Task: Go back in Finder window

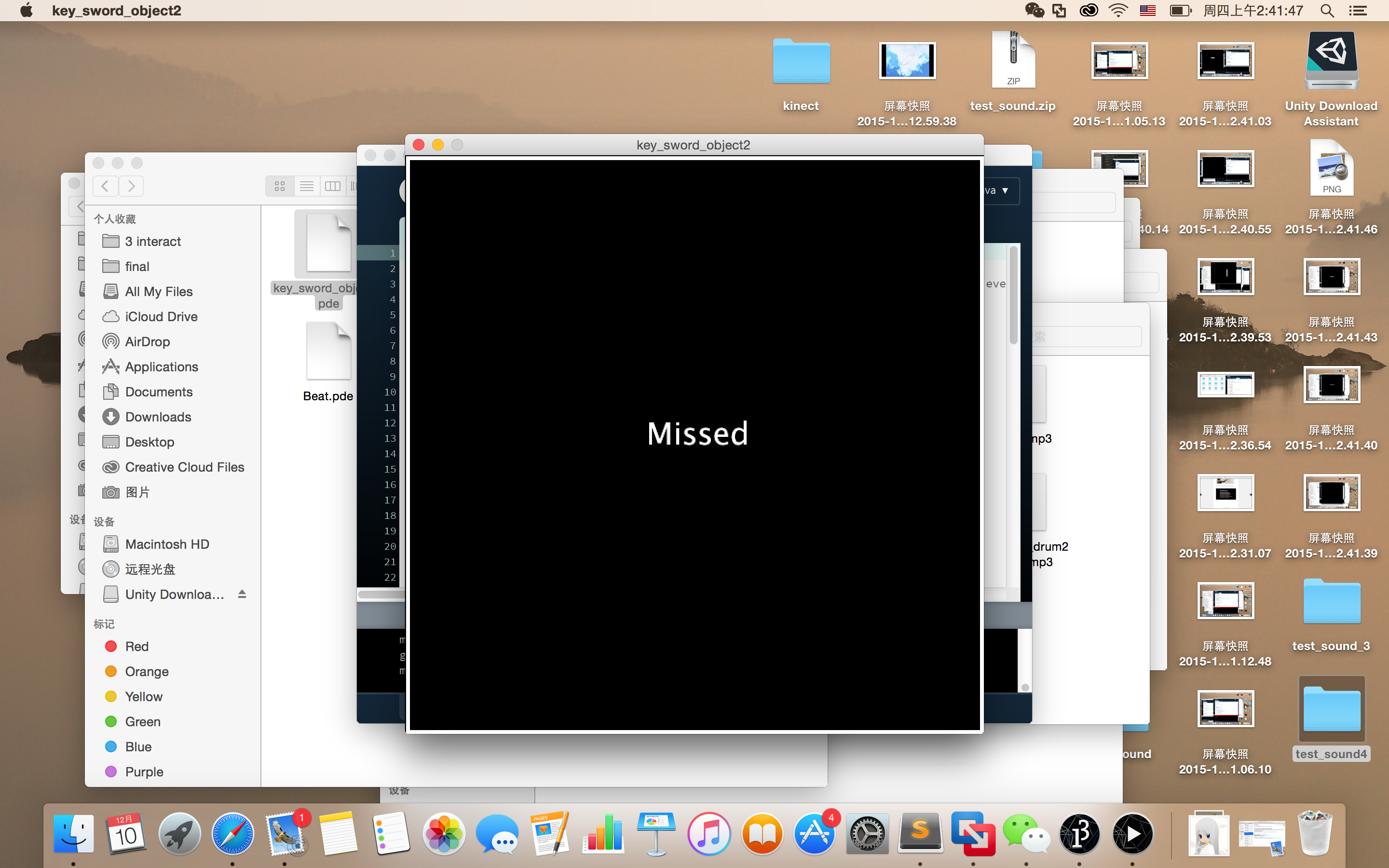Action: [x=105, y=186]
